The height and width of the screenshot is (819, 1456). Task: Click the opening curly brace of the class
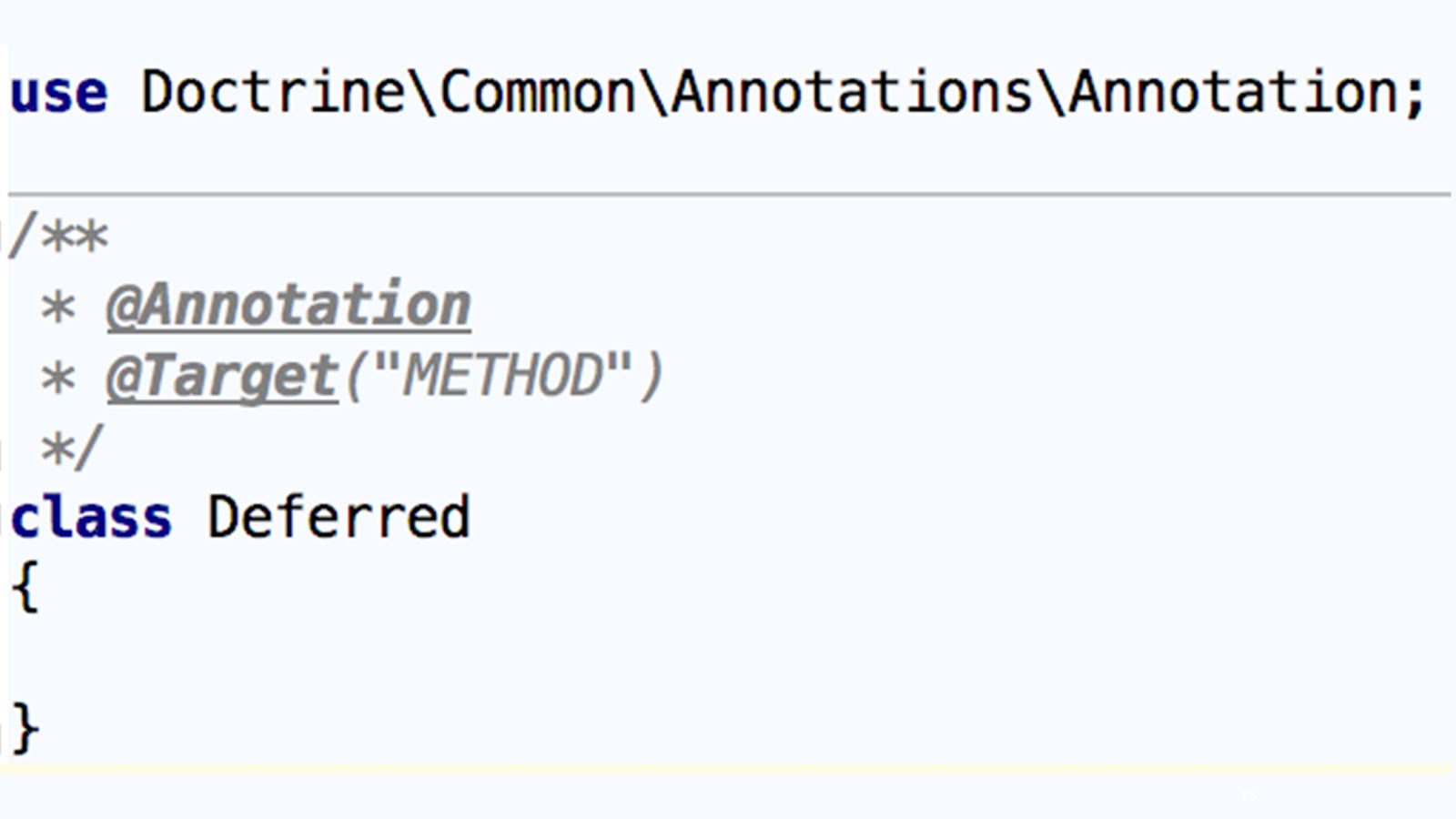tap(25, 587)
